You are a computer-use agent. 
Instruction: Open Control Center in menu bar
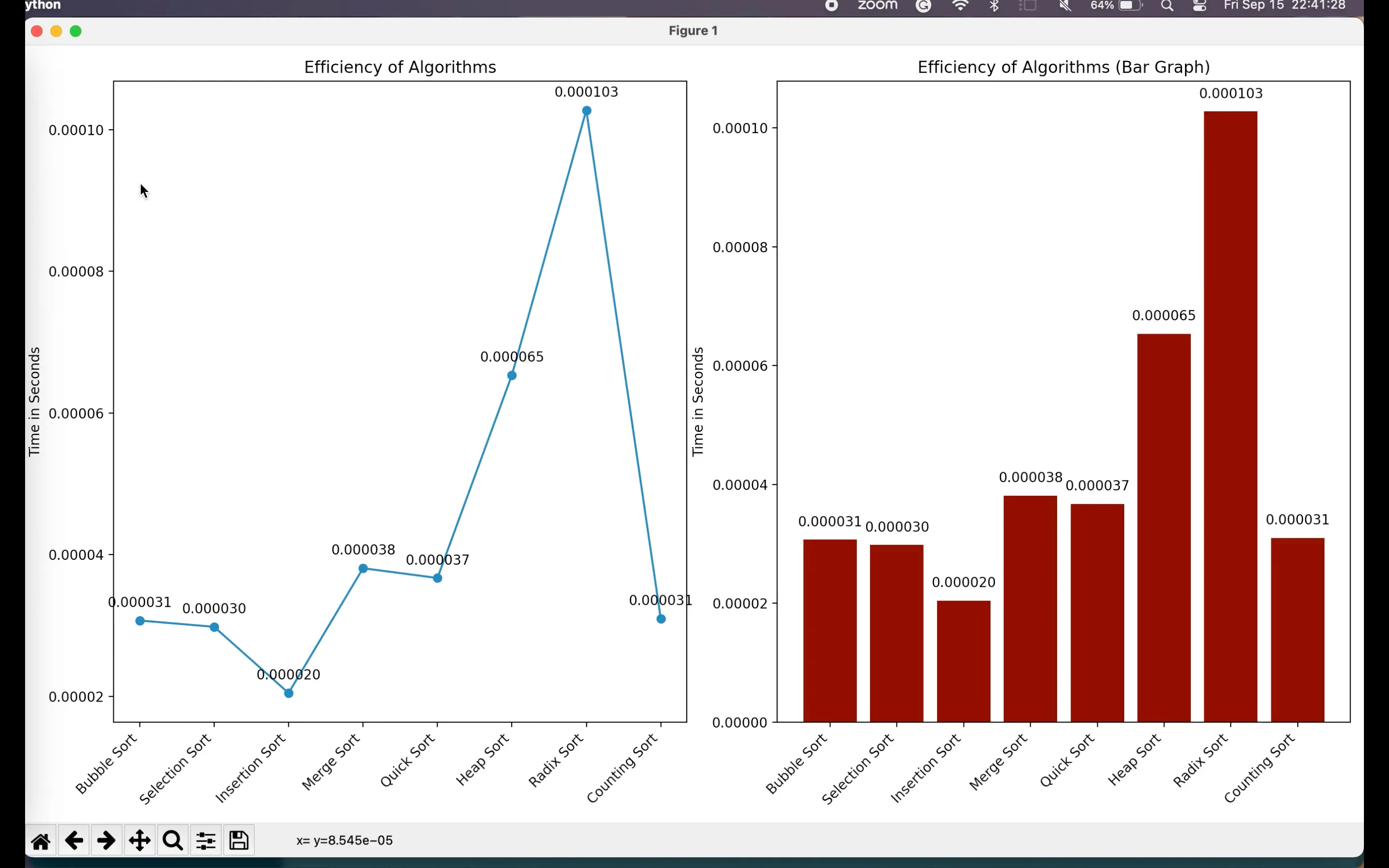[x=1199, y=6]
